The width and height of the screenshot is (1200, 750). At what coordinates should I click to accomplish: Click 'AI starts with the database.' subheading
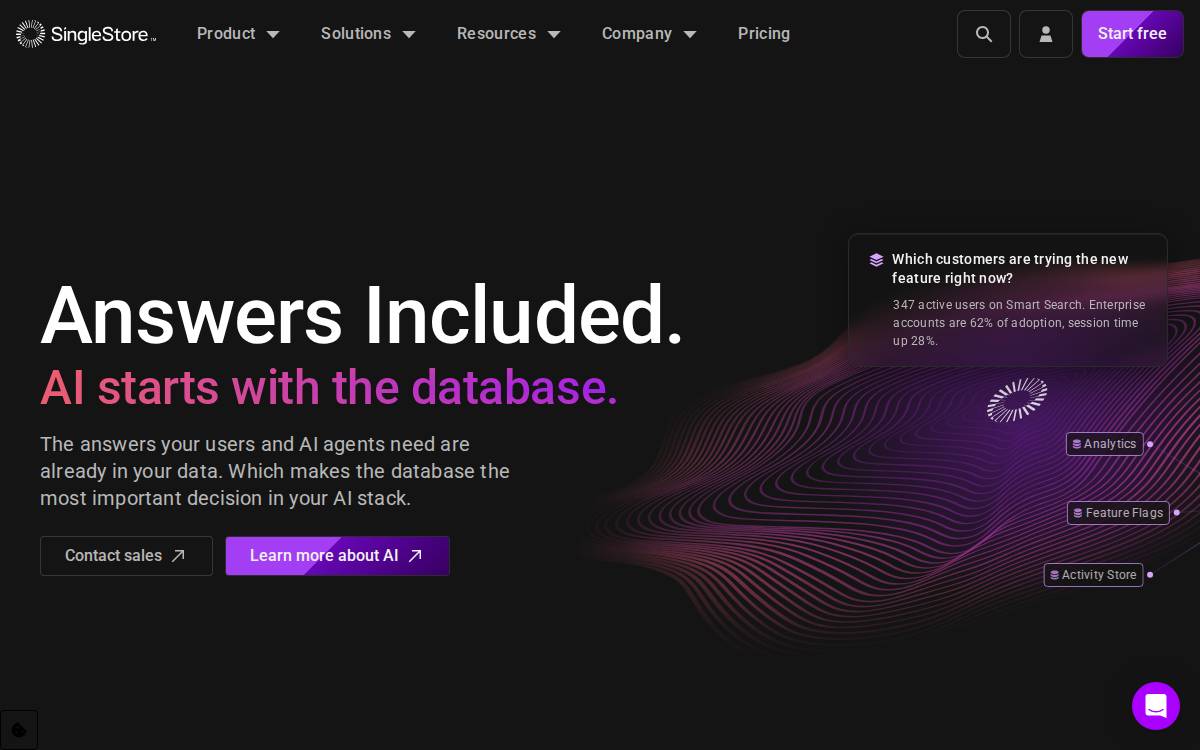point(329,388)
